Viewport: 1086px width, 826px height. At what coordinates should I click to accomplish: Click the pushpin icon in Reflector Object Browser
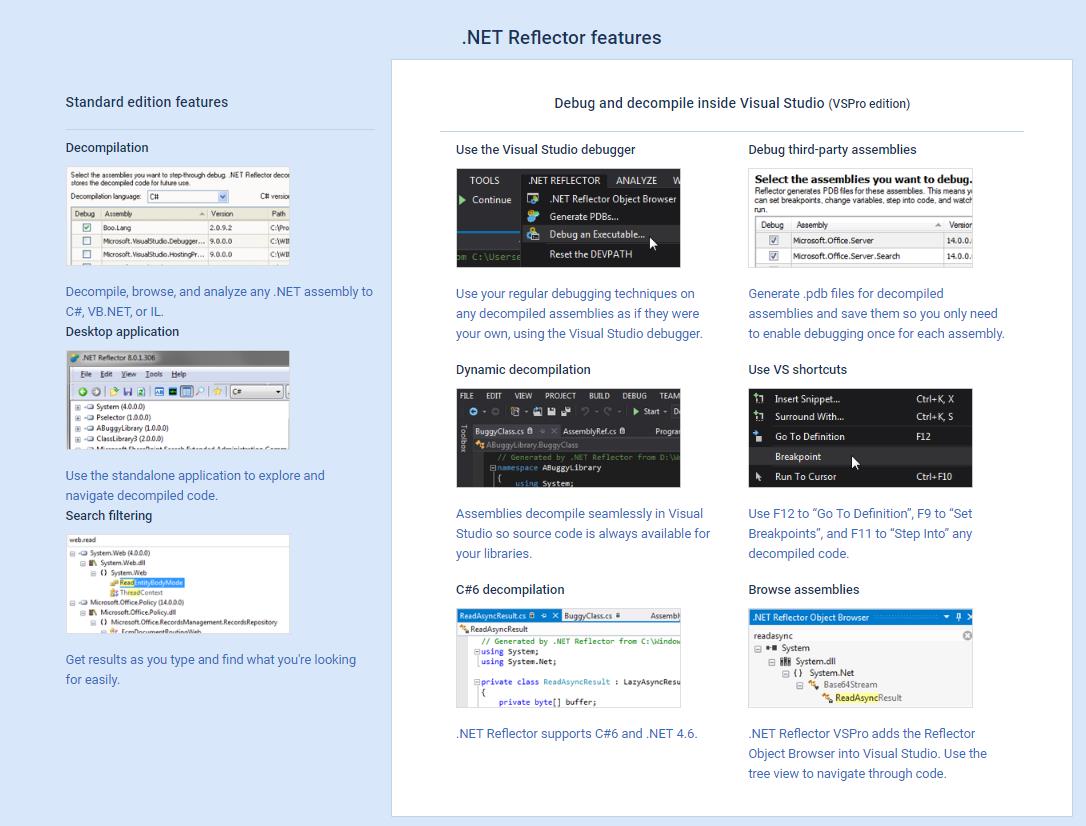958,616
